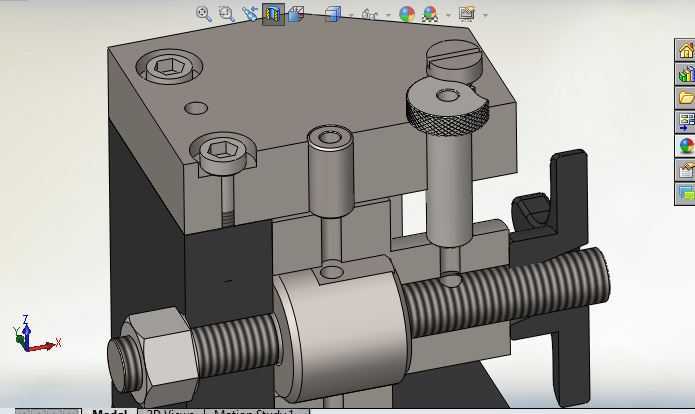The image size is (695, 414).
Task: Open the File Explorer folder tab
Action: [685, 98]
